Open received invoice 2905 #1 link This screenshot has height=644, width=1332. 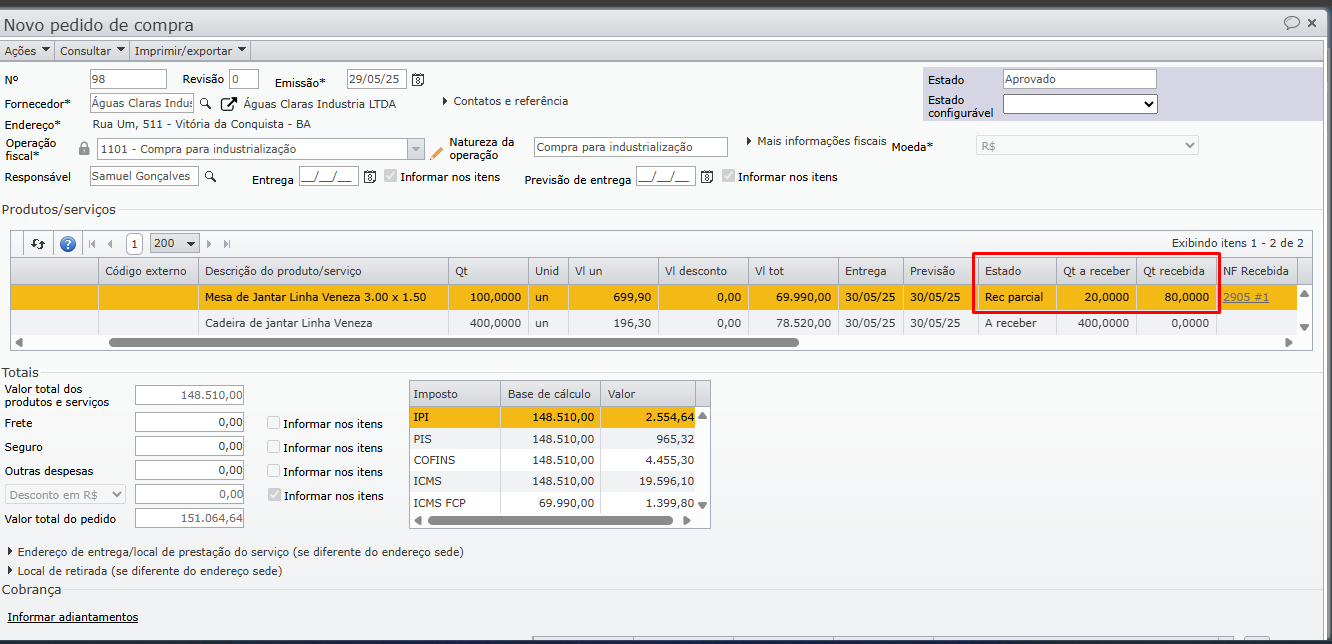click(1245, 297)
